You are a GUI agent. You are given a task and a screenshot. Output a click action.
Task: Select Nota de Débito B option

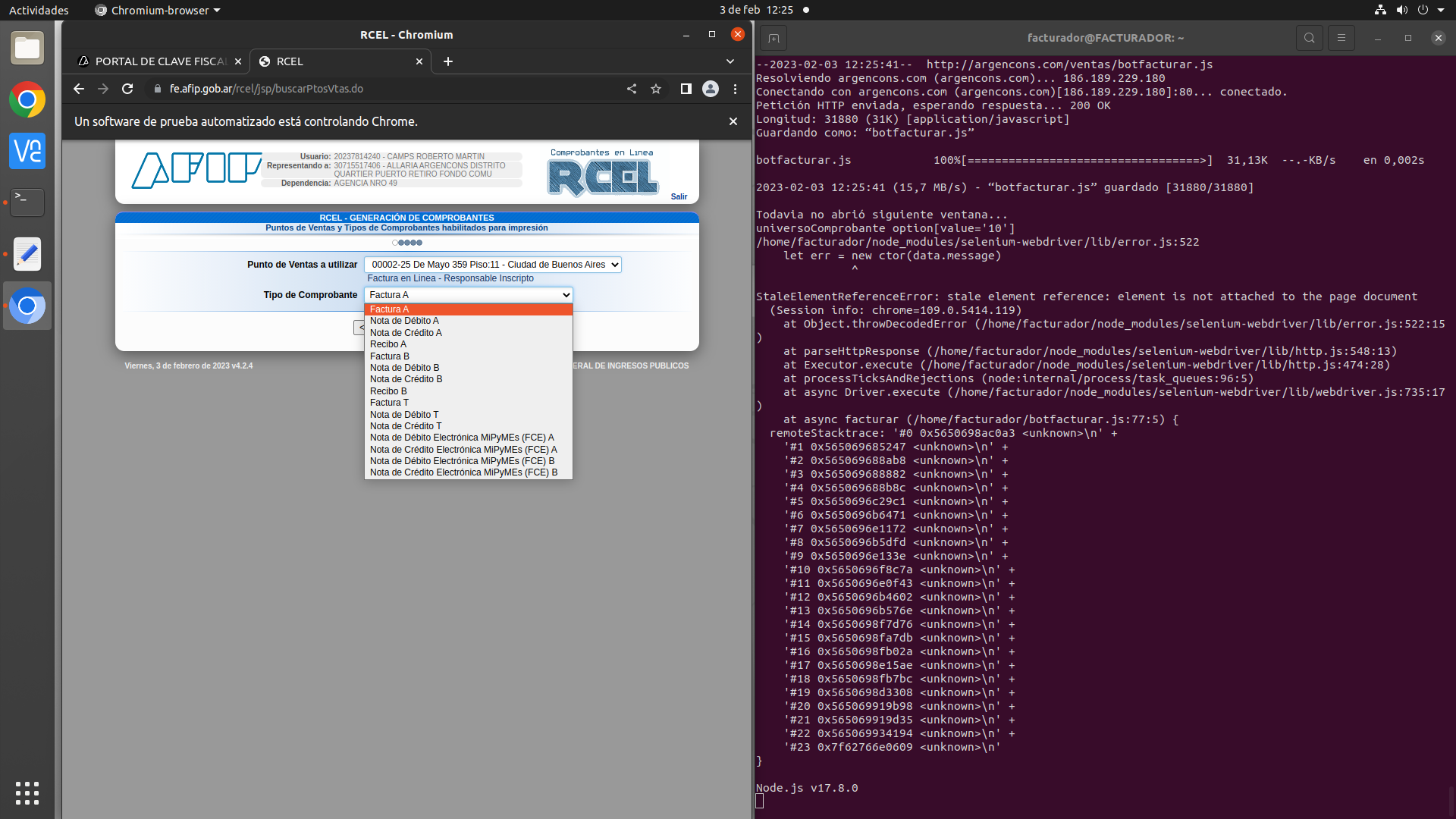pos(469,368)
